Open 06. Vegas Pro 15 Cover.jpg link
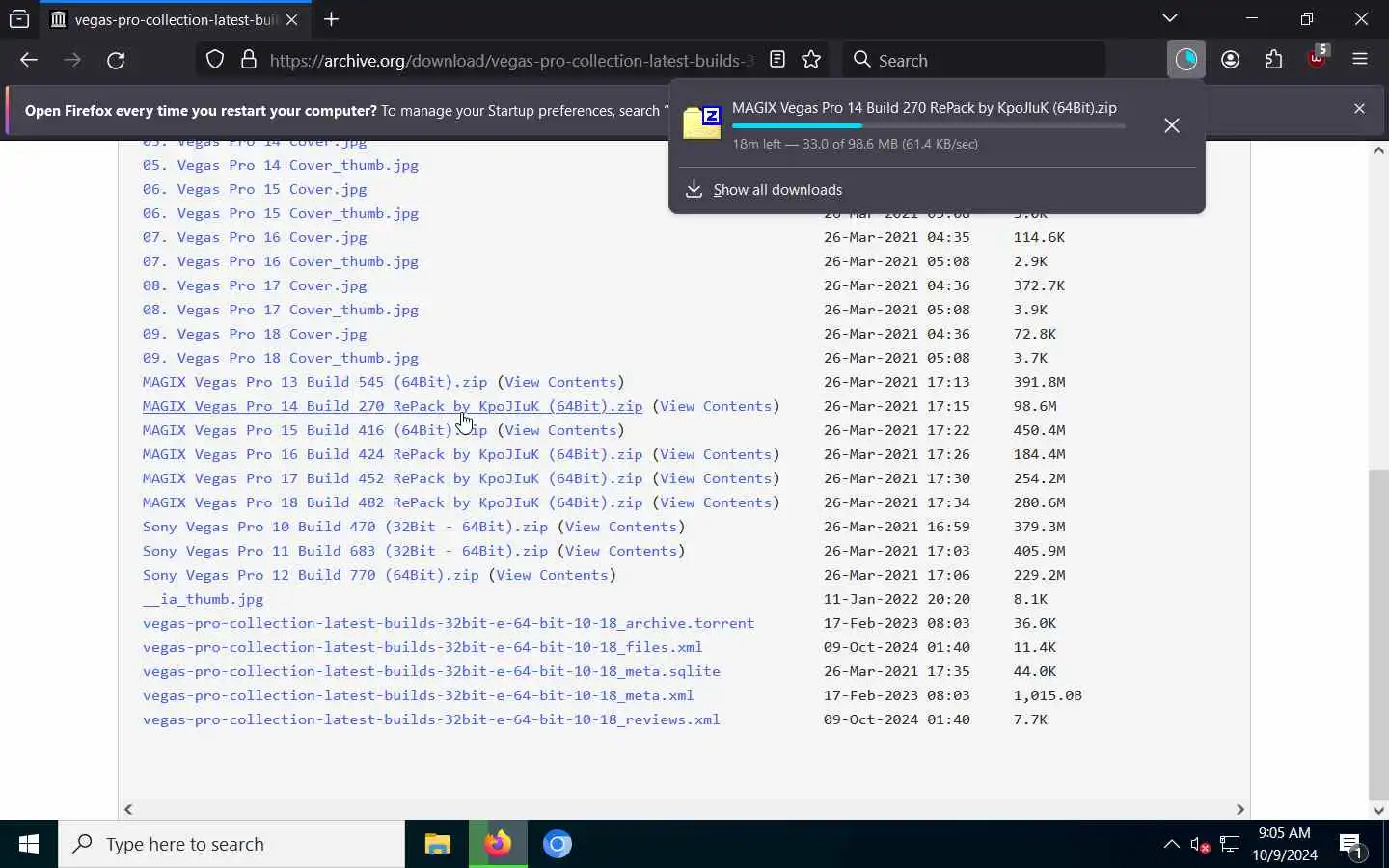 tap(255, 189)
